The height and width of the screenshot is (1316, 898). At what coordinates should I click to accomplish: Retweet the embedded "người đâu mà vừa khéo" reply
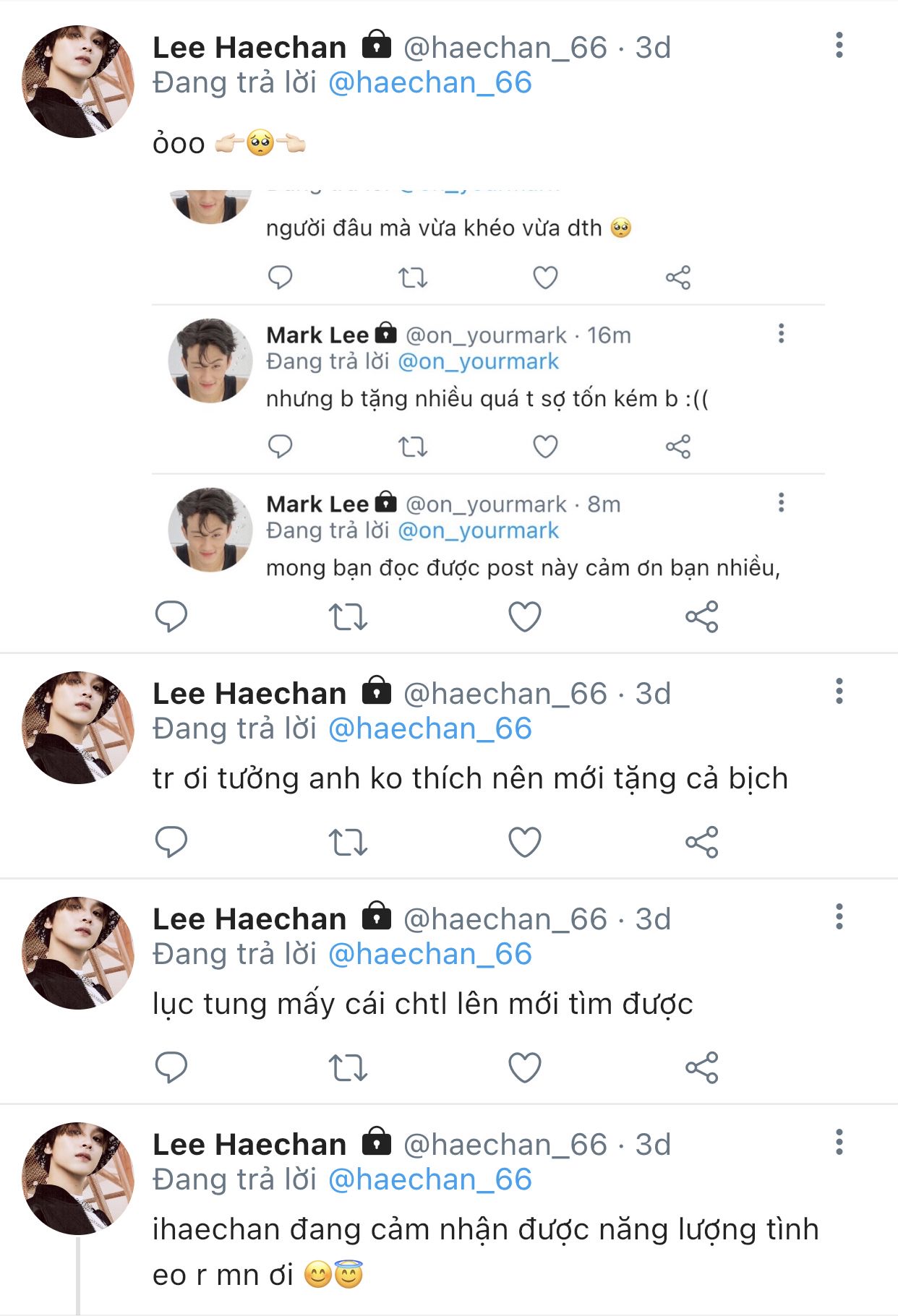click(413, 278)
